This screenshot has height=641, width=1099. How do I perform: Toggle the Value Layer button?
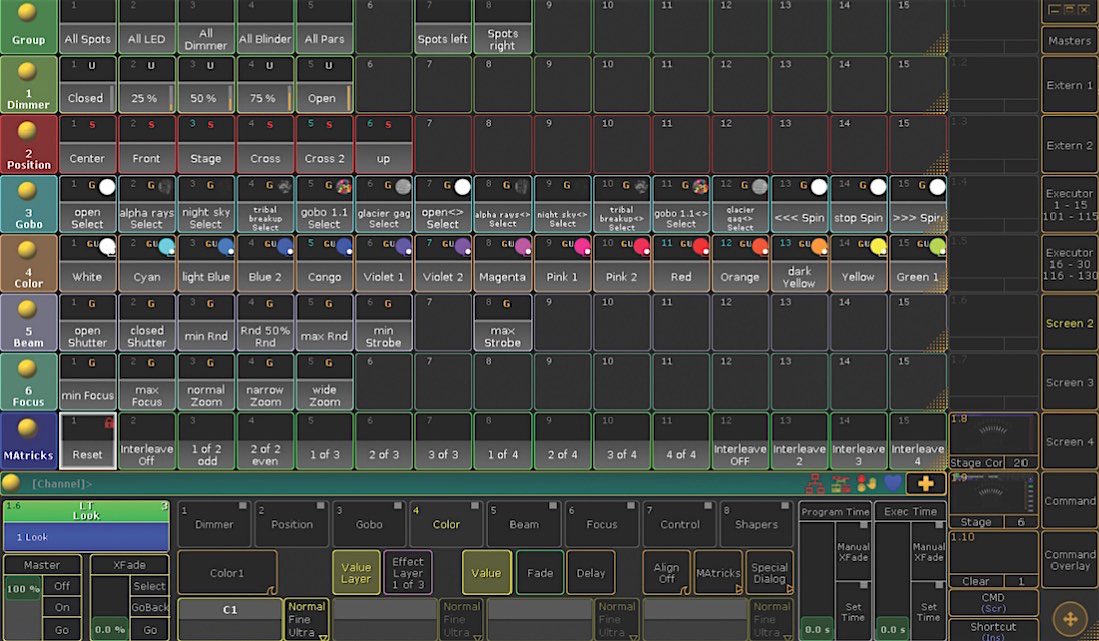356,572
